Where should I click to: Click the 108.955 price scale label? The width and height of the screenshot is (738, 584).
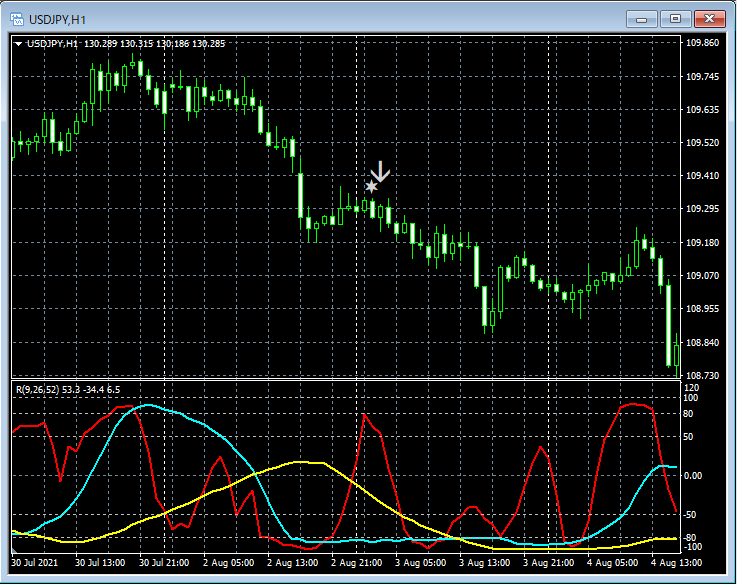tap(702, 309)
